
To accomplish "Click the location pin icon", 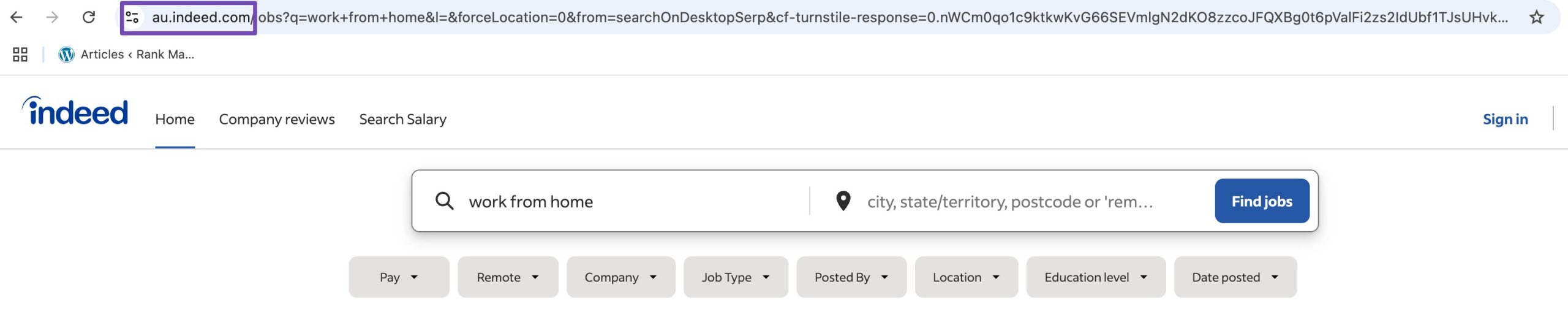I will (843, 201).
